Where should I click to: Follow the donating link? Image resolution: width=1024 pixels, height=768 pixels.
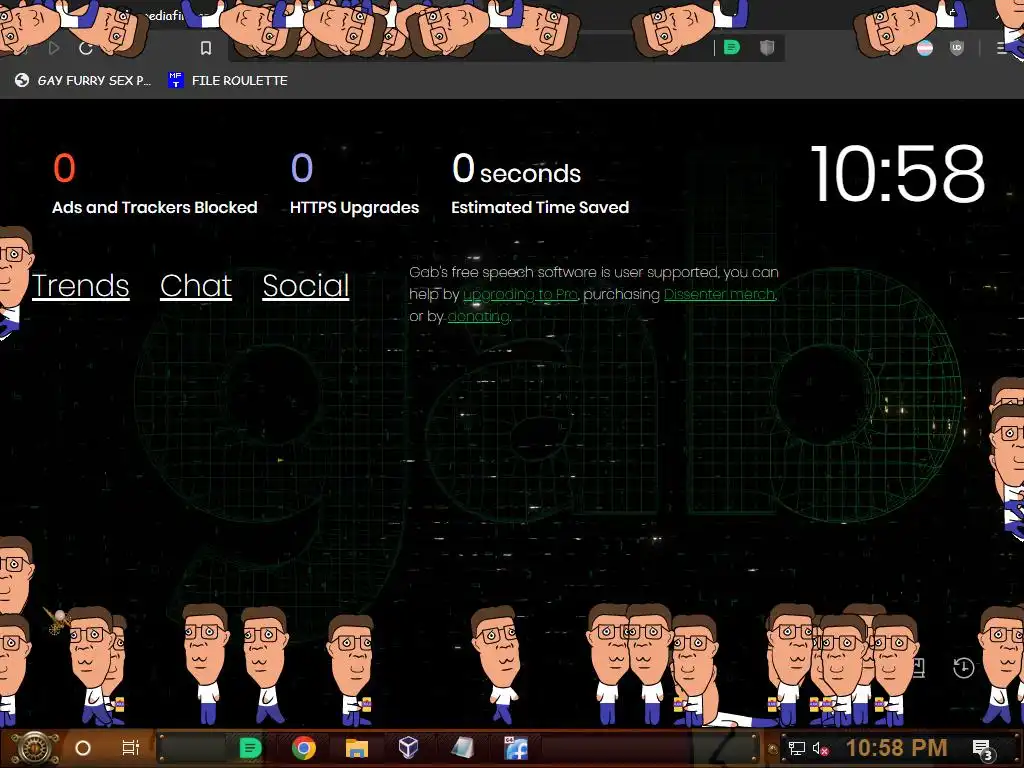[479, 317]
